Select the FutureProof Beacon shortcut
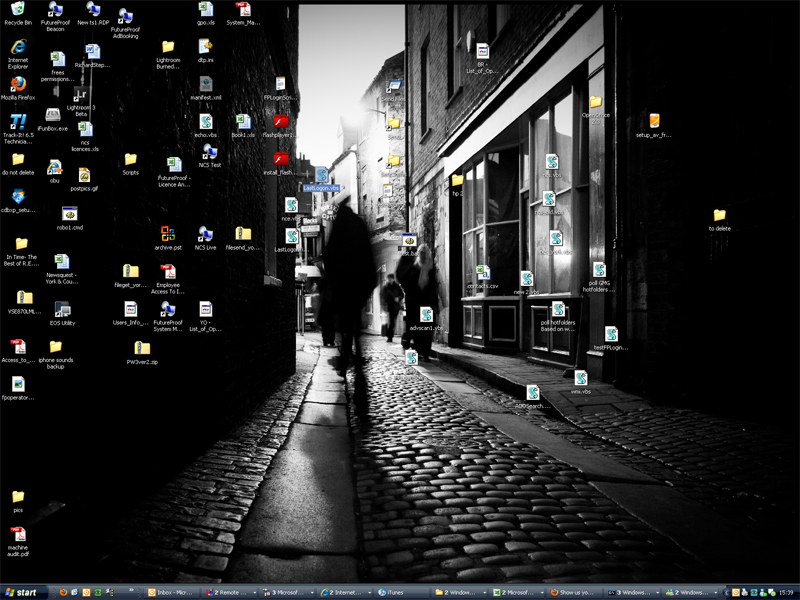This screenshot has width=800, height=600. click(56, 10)
